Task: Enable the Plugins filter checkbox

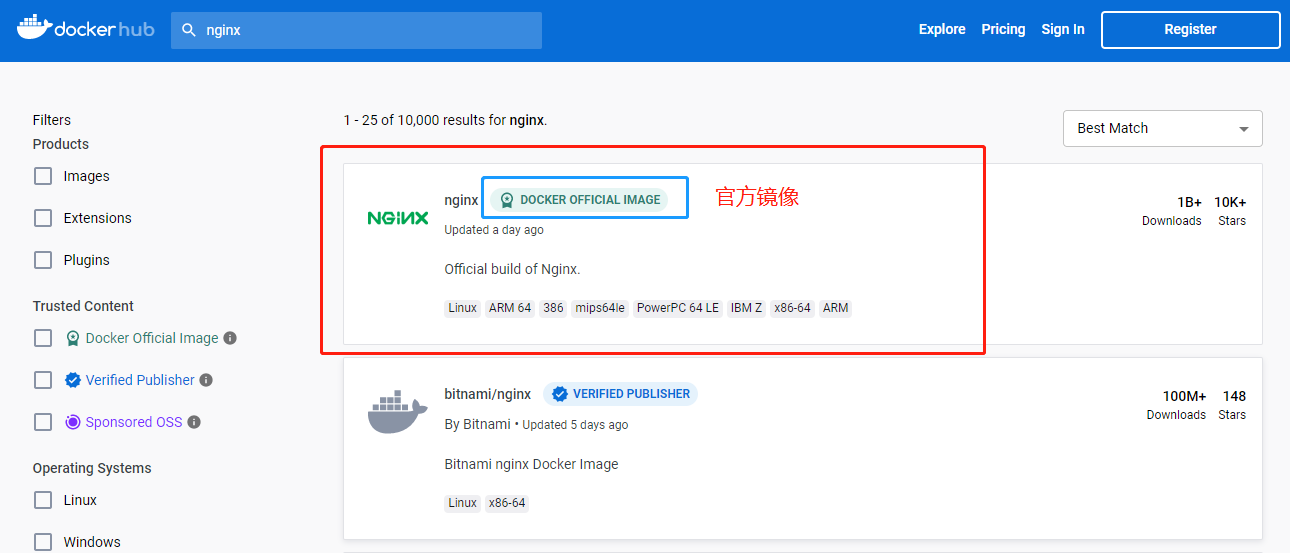Action: coord(43,260)
